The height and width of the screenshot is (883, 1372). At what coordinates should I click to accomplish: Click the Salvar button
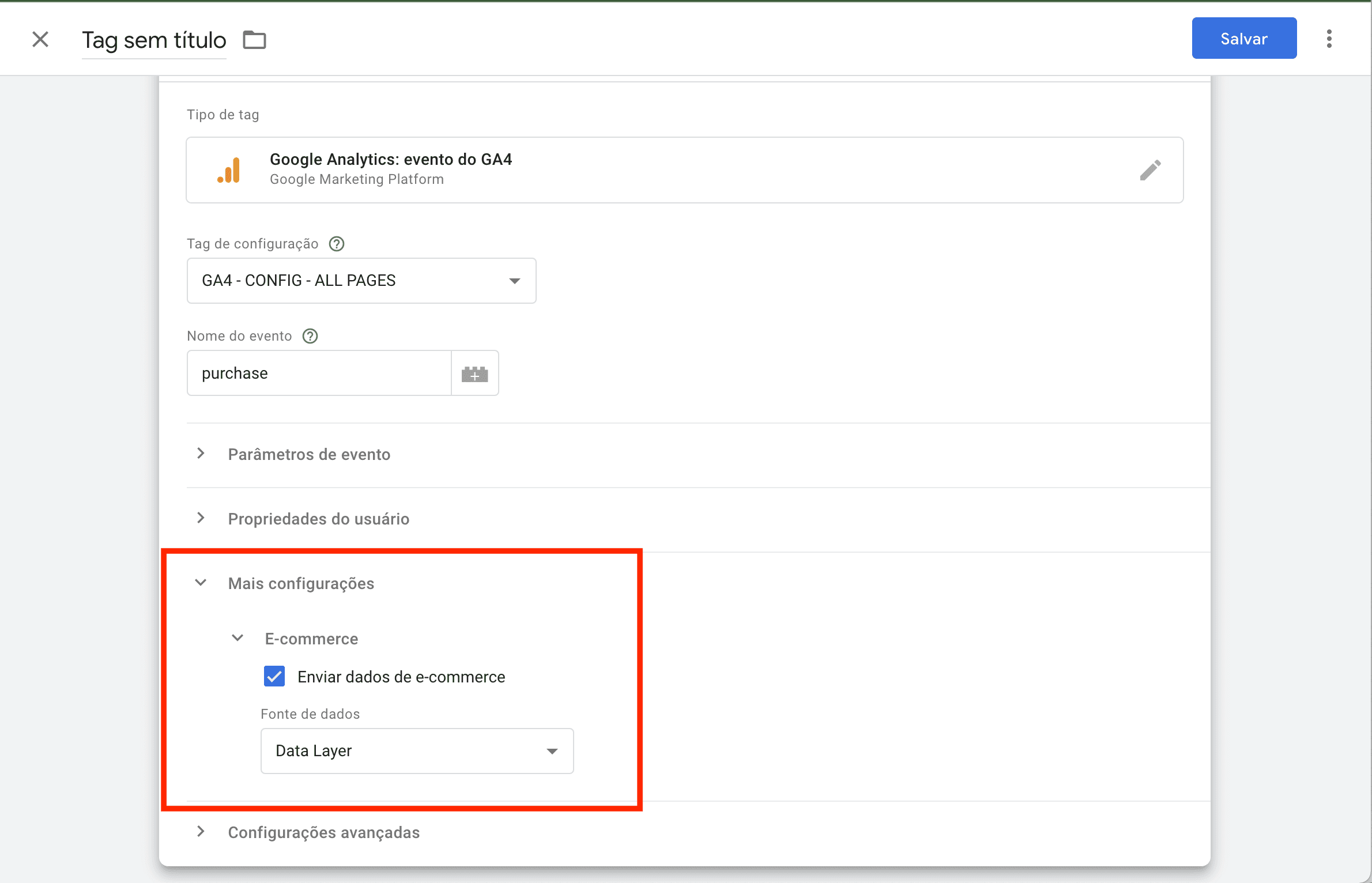[x=1243, y=38]
